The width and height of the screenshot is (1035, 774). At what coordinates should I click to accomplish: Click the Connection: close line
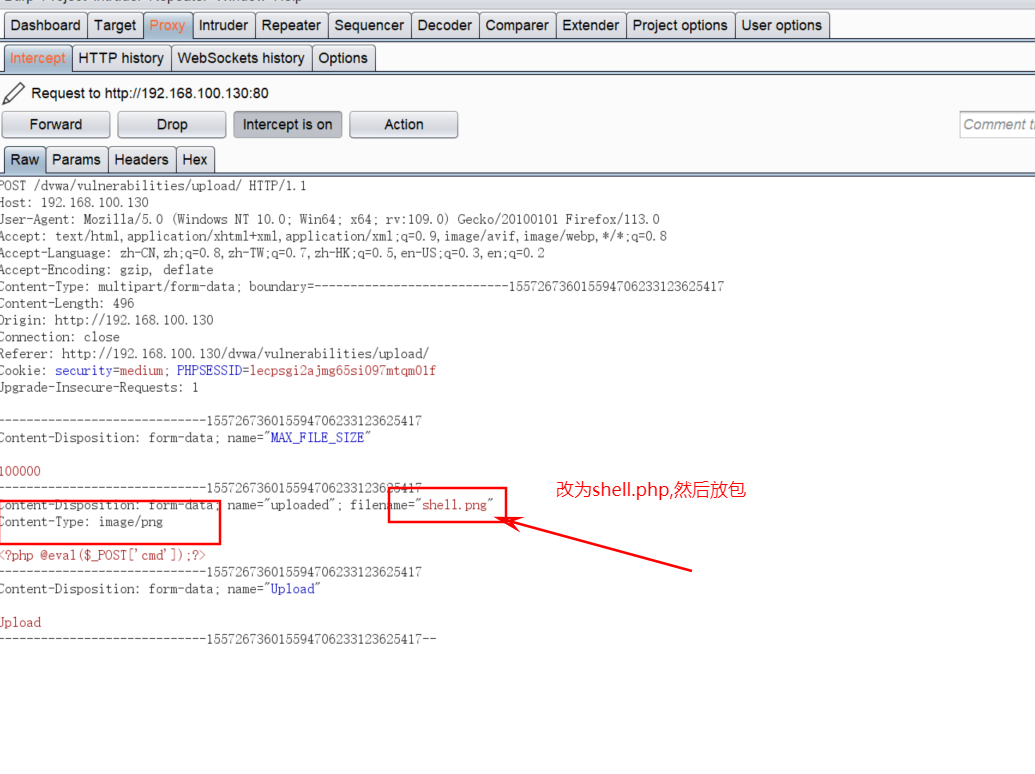pyautogui.click(x=59, y=337)
